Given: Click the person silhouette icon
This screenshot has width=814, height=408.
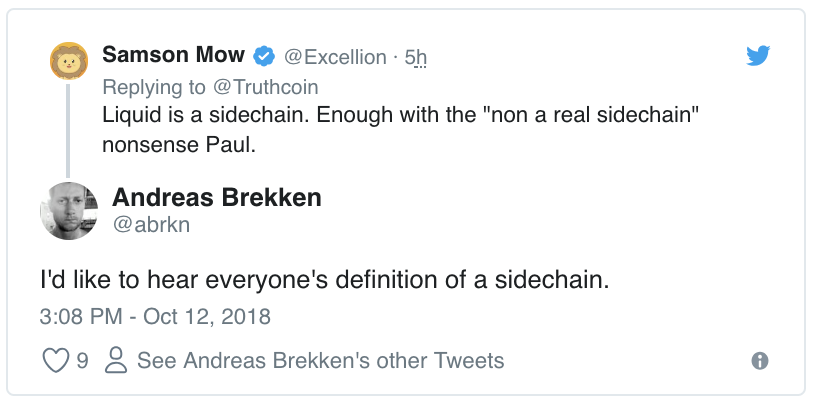Looking at the screenshot, I should (117, 360).
